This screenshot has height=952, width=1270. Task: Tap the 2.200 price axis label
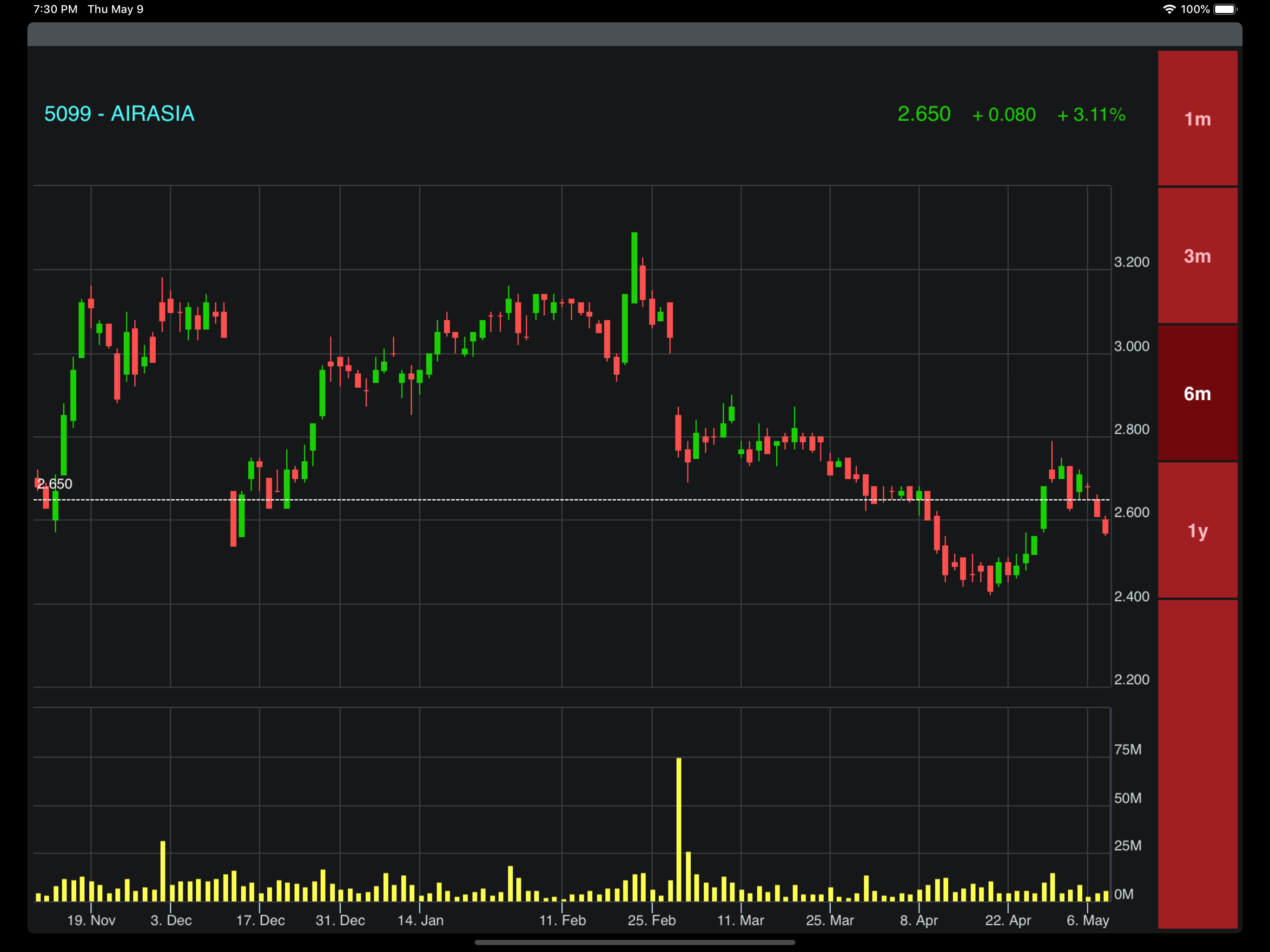[1131, 679]
